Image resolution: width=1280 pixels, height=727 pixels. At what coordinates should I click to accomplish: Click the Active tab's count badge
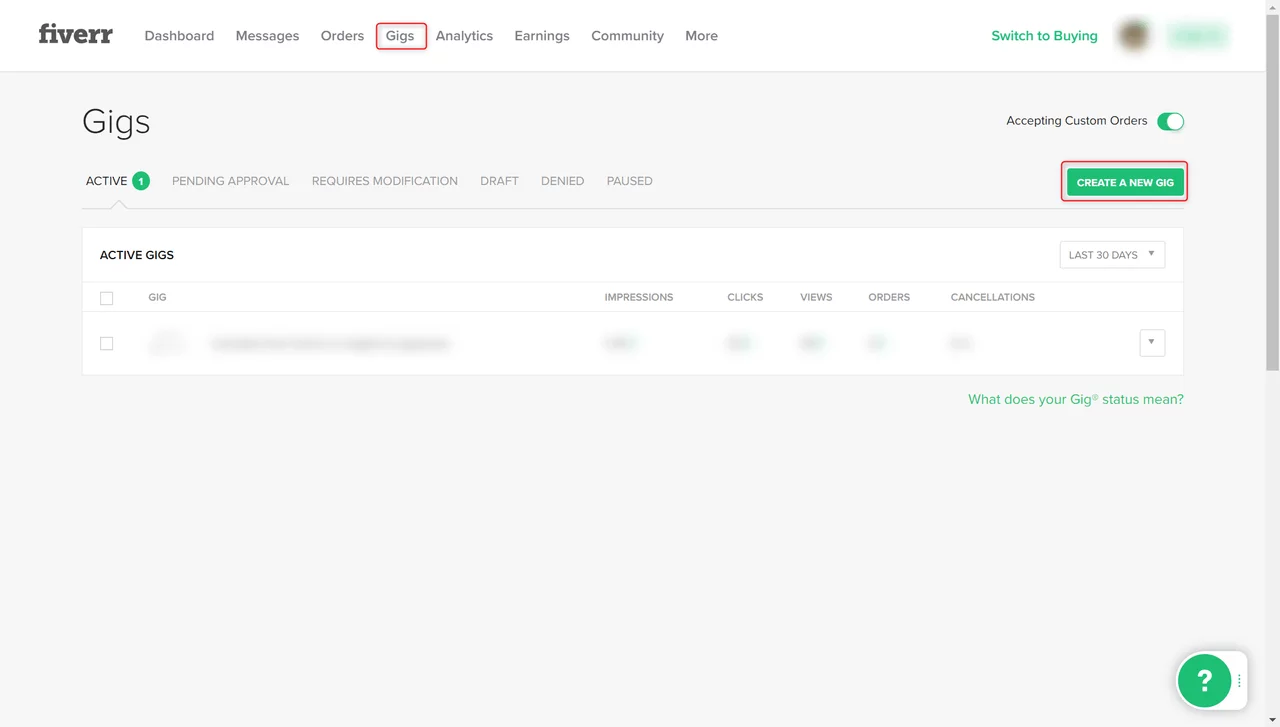pyautogui.click(x=141, y=181)
